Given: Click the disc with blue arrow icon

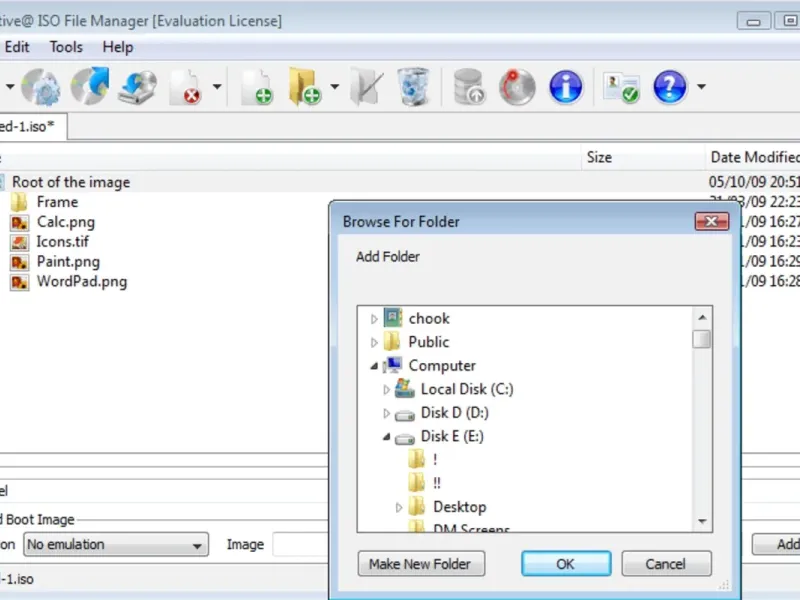Looking at the screenshot, I should pos(90,86).
